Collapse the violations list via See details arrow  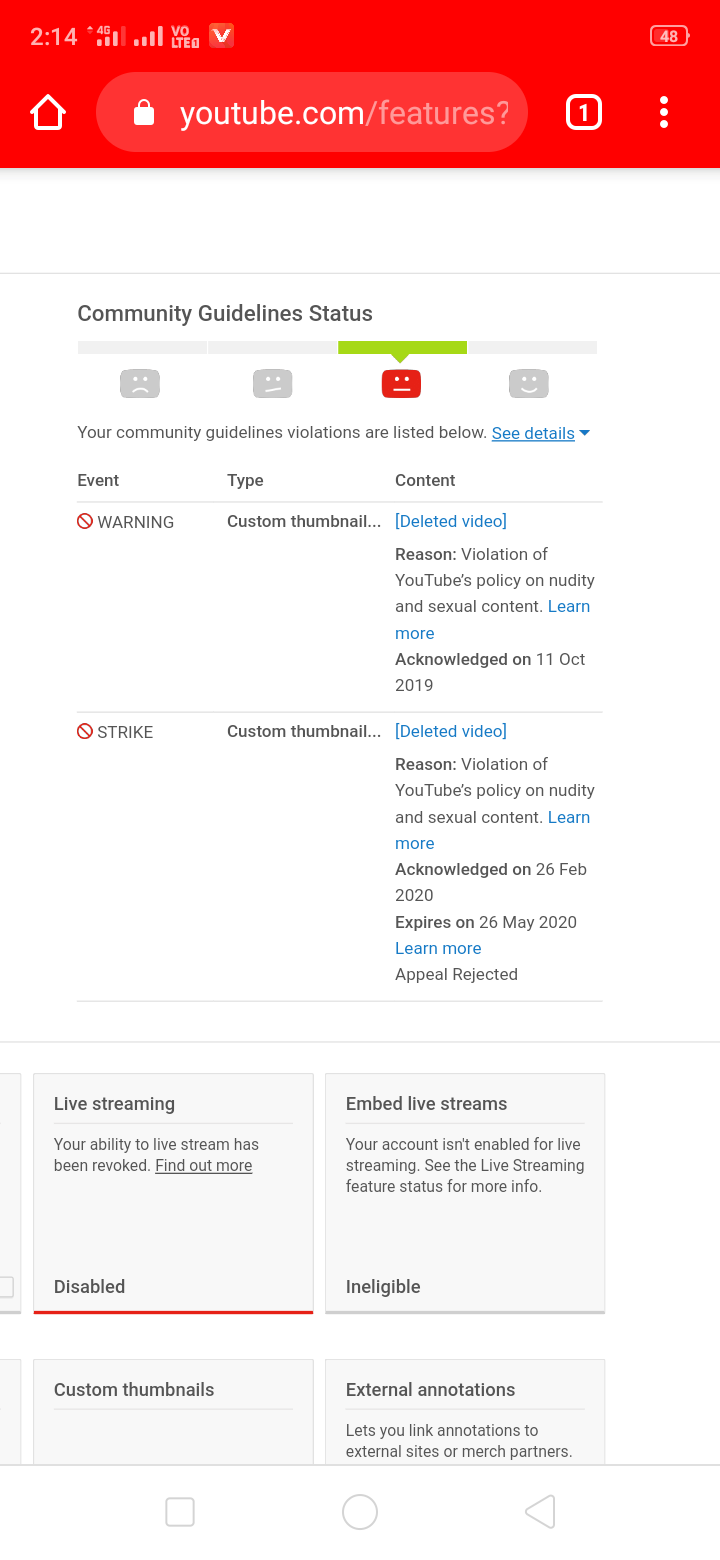click(x=584, y=434)
